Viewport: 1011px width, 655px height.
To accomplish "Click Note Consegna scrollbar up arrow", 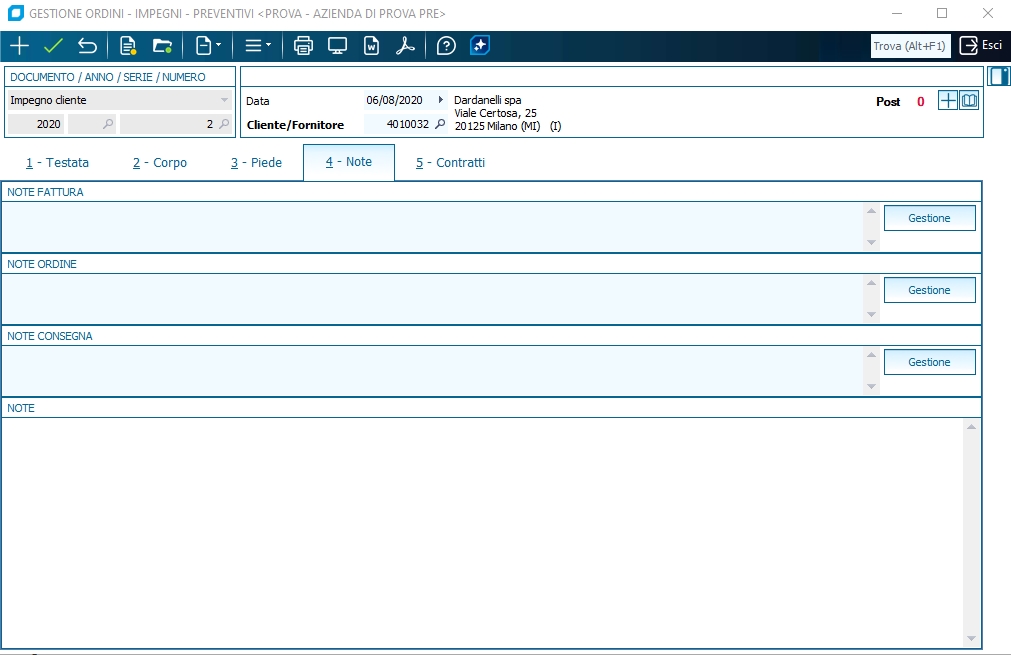I will tap(871, 355).
